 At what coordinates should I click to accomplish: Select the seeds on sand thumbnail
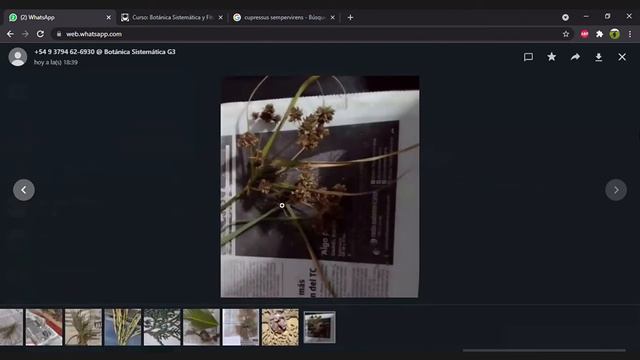280,327
